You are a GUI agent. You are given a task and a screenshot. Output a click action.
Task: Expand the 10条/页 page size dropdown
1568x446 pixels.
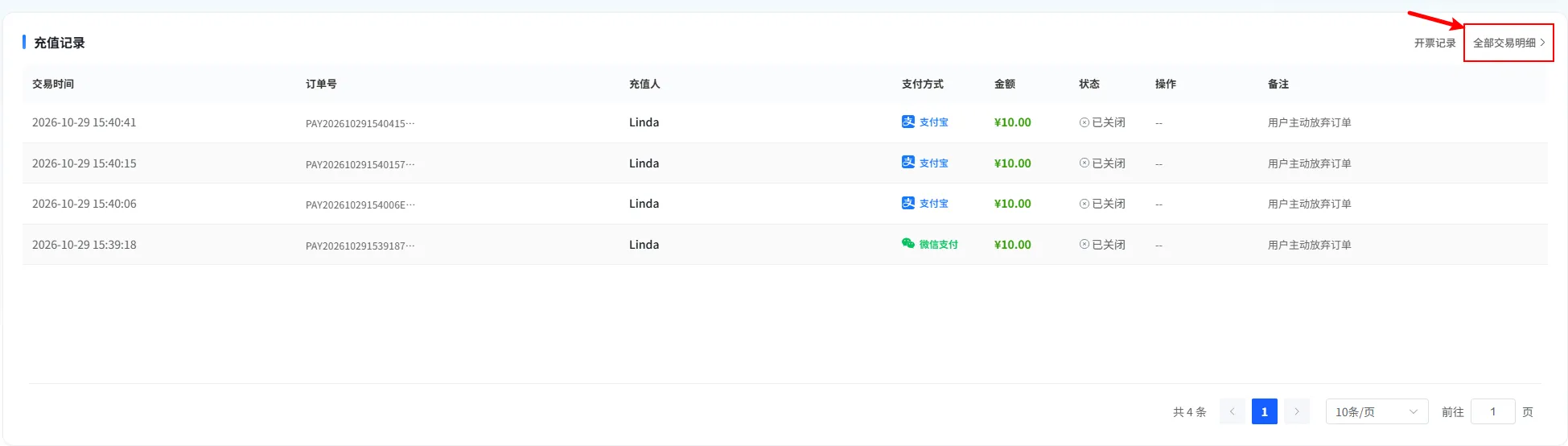[x=1377, y=411]
